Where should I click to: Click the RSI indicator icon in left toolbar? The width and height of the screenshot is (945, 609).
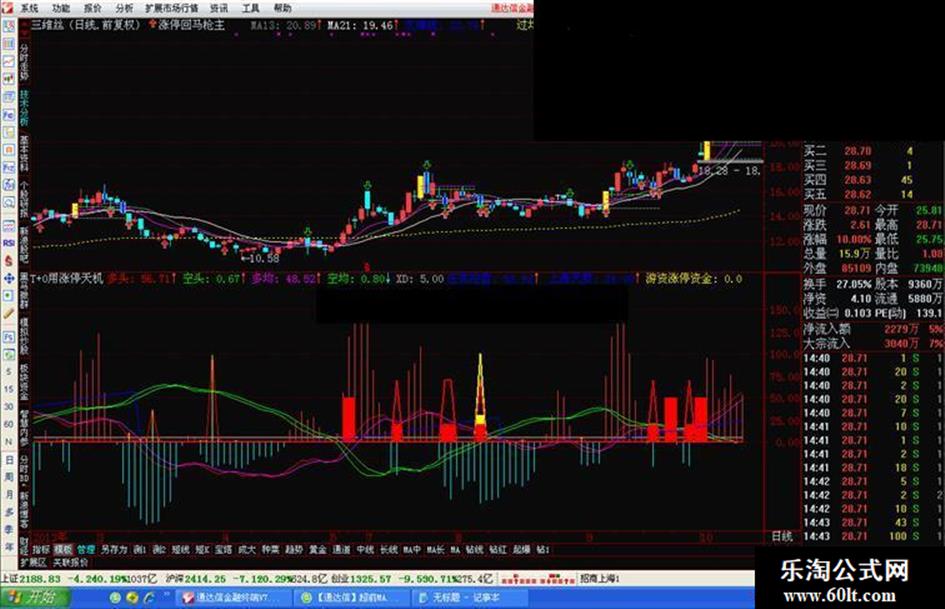point(8,242)
